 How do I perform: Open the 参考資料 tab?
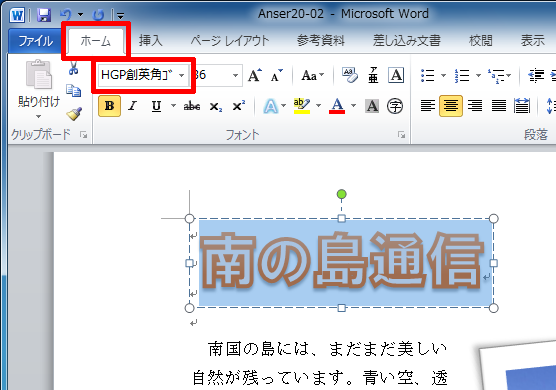point(321,40)
